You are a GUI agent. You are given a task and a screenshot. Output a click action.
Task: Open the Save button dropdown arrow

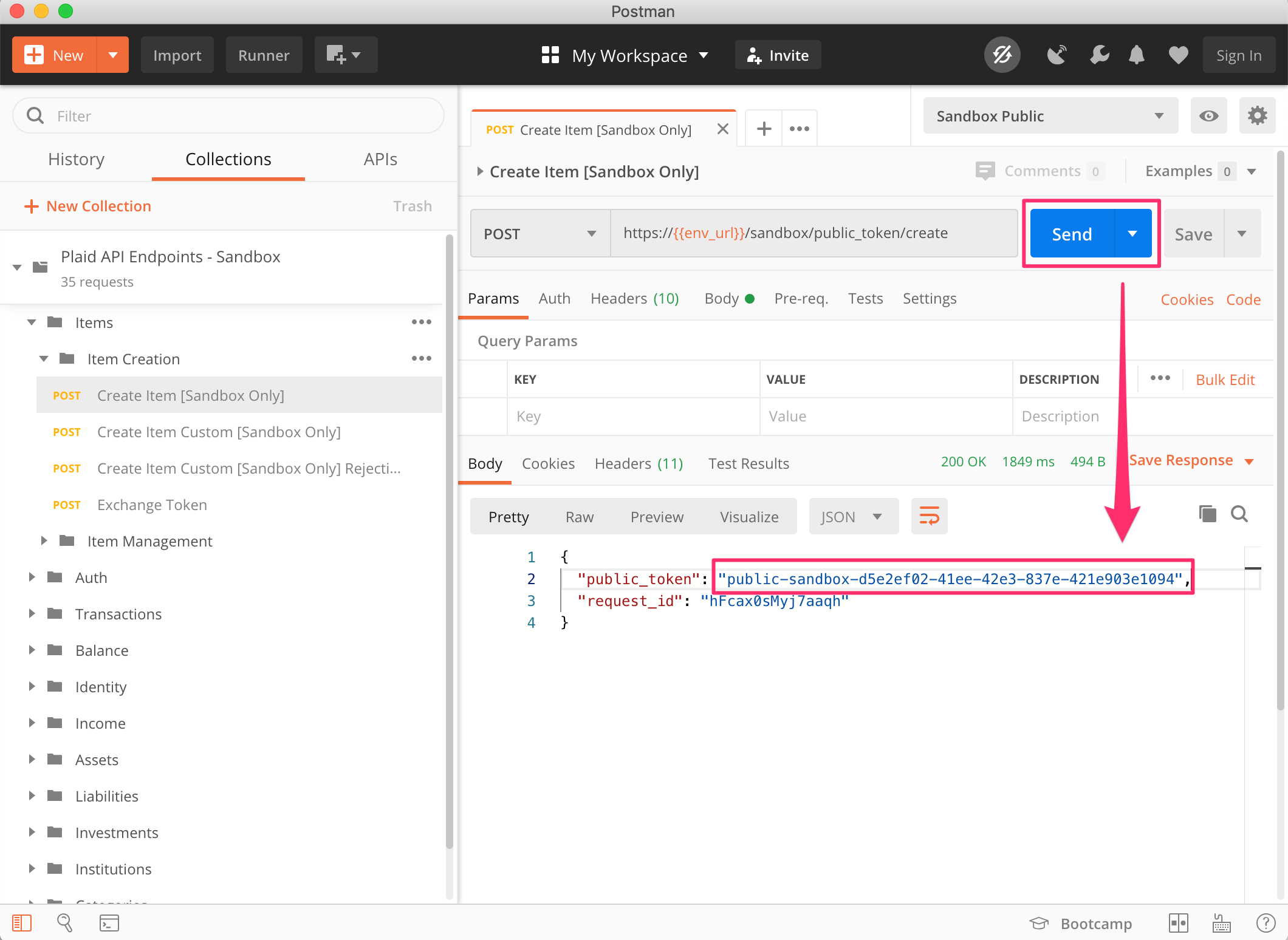point(1242,233)
